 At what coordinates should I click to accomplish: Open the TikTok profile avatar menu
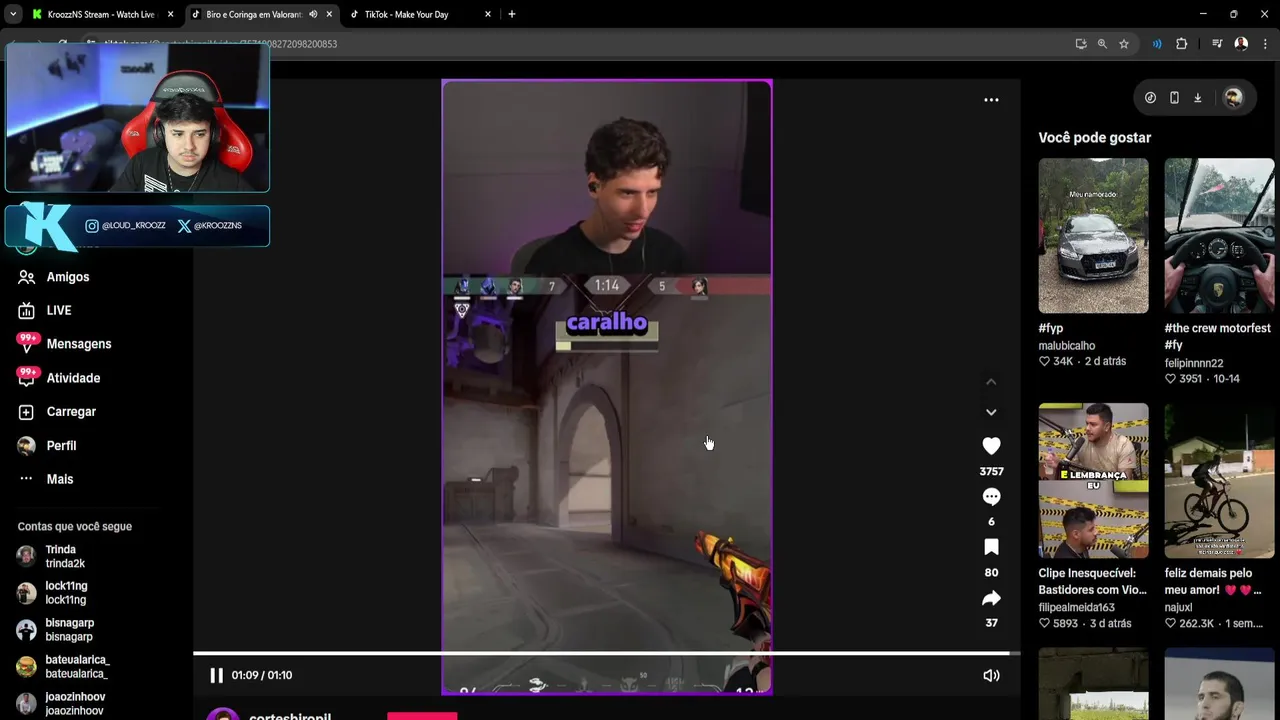click(1233, 98)
